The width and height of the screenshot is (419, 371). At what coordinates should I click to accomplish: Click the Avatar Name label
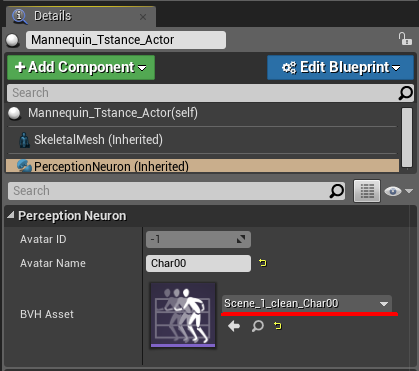[53, 263]
